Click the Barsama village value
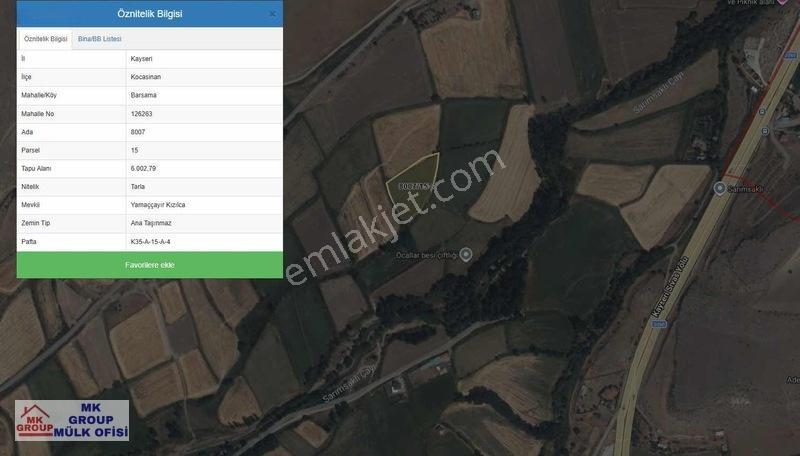 [143, 95]
